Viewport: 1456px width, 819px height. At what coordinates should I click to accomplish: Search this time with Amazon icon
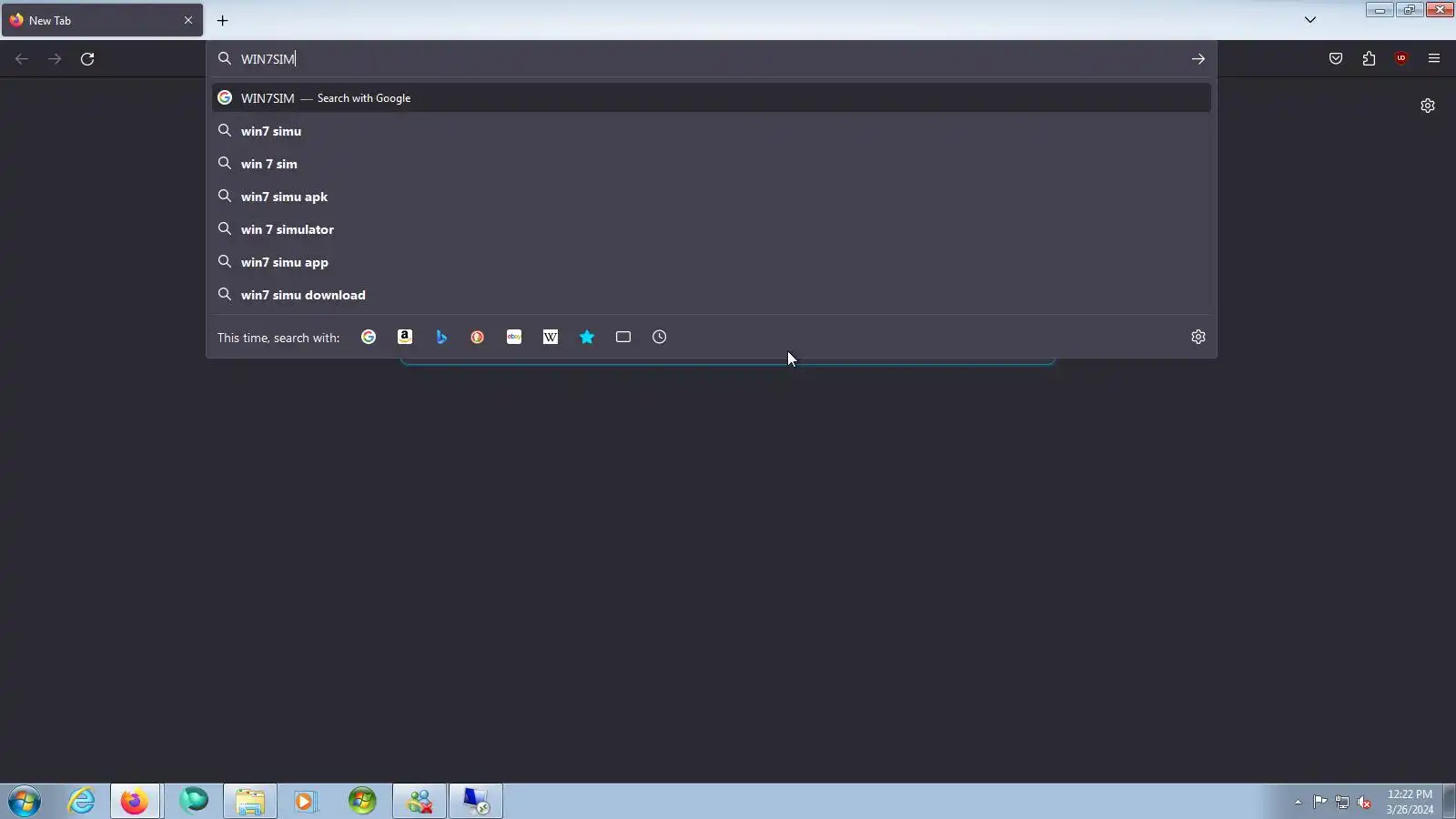405,338
